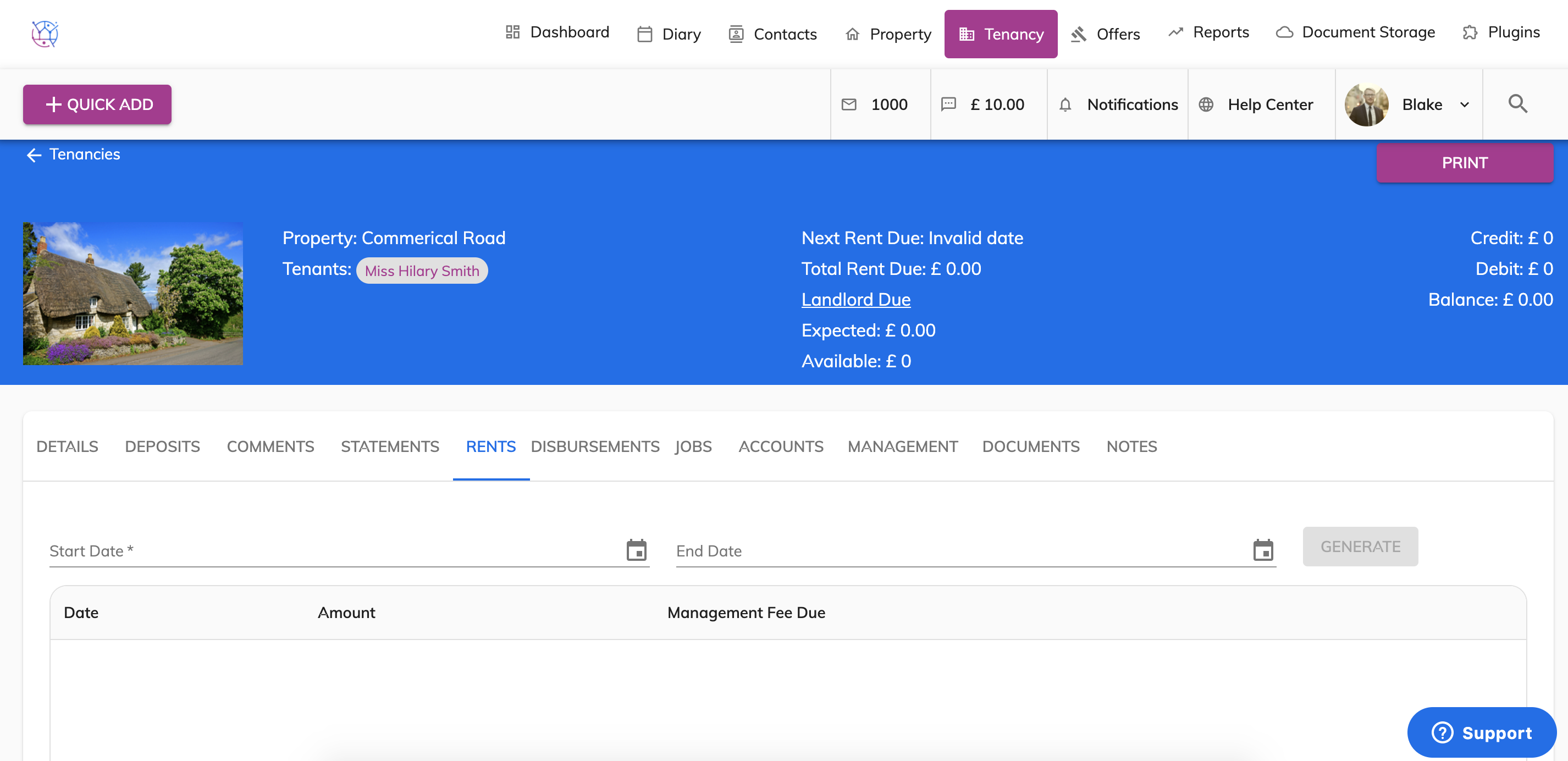
Task: Expand the Blake user dropdown
Action: point(1464,104)
